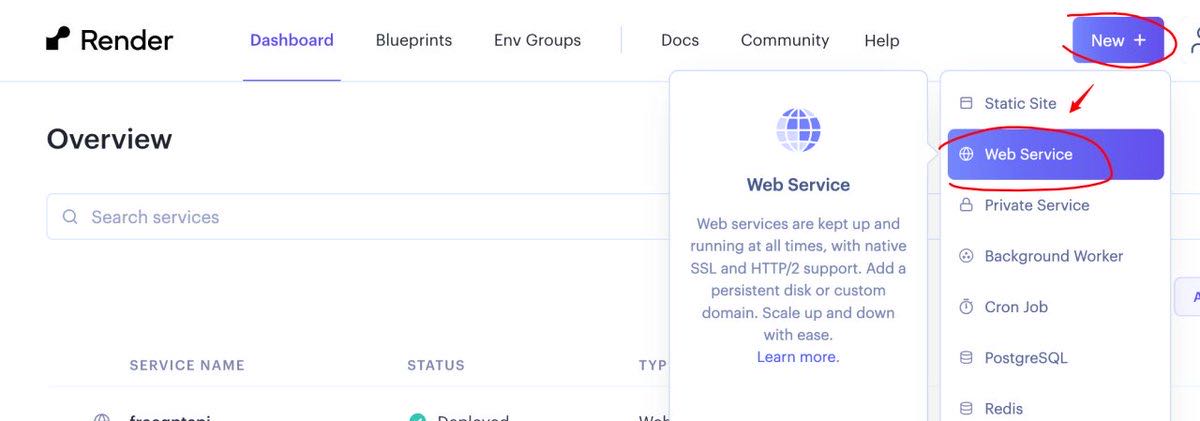
Task: Click the Private Service lock icon
Action: tap(966, 205)
